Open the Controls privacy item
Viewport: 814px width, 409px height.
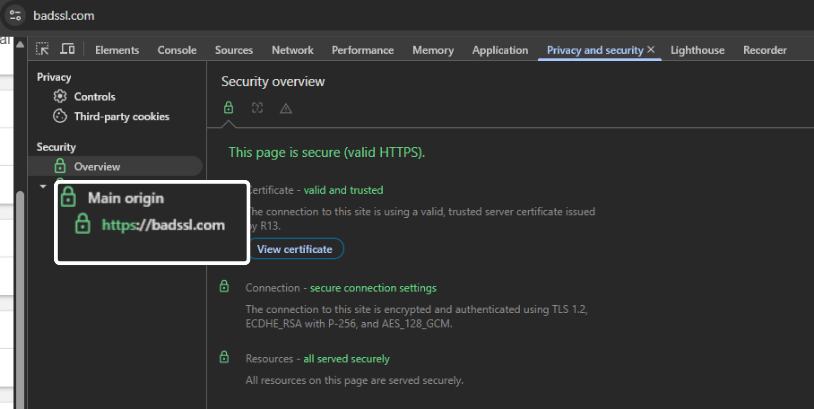point(94,97)
